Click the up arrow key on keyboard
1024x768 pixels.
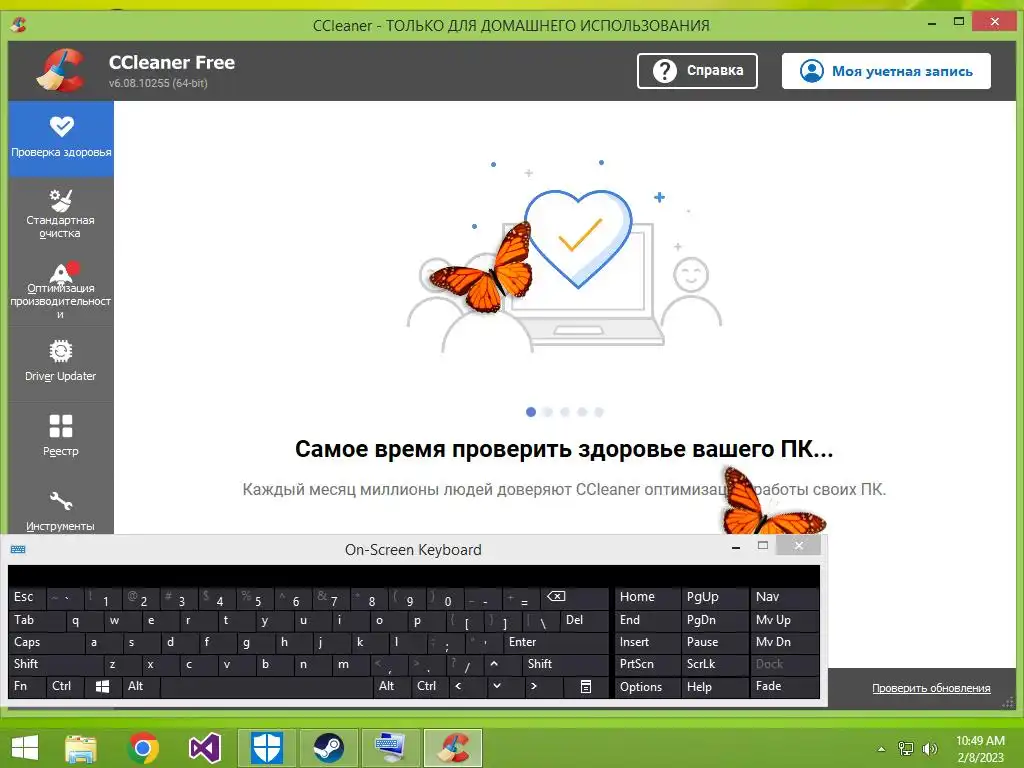point(504,664)
